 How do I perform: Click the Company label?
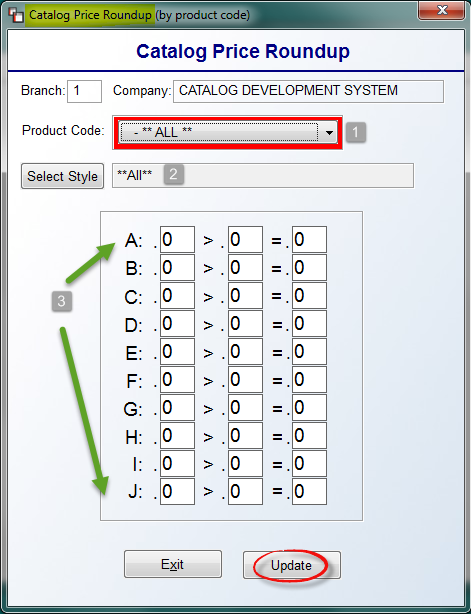pos(142,90)
